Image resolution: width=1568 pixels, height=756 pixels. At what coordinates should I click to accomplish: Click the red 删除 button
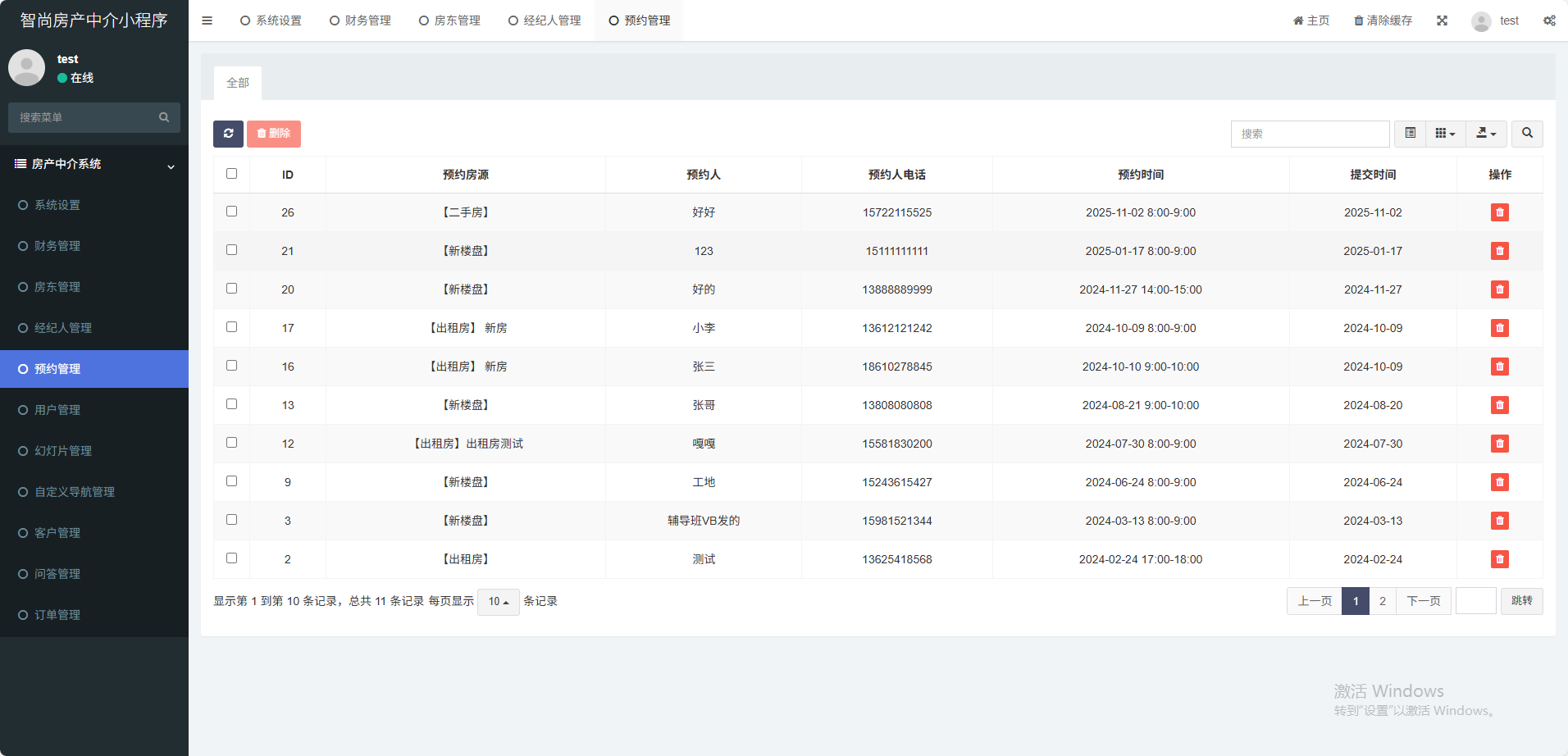pyautogui.click(x=274, y=134)
